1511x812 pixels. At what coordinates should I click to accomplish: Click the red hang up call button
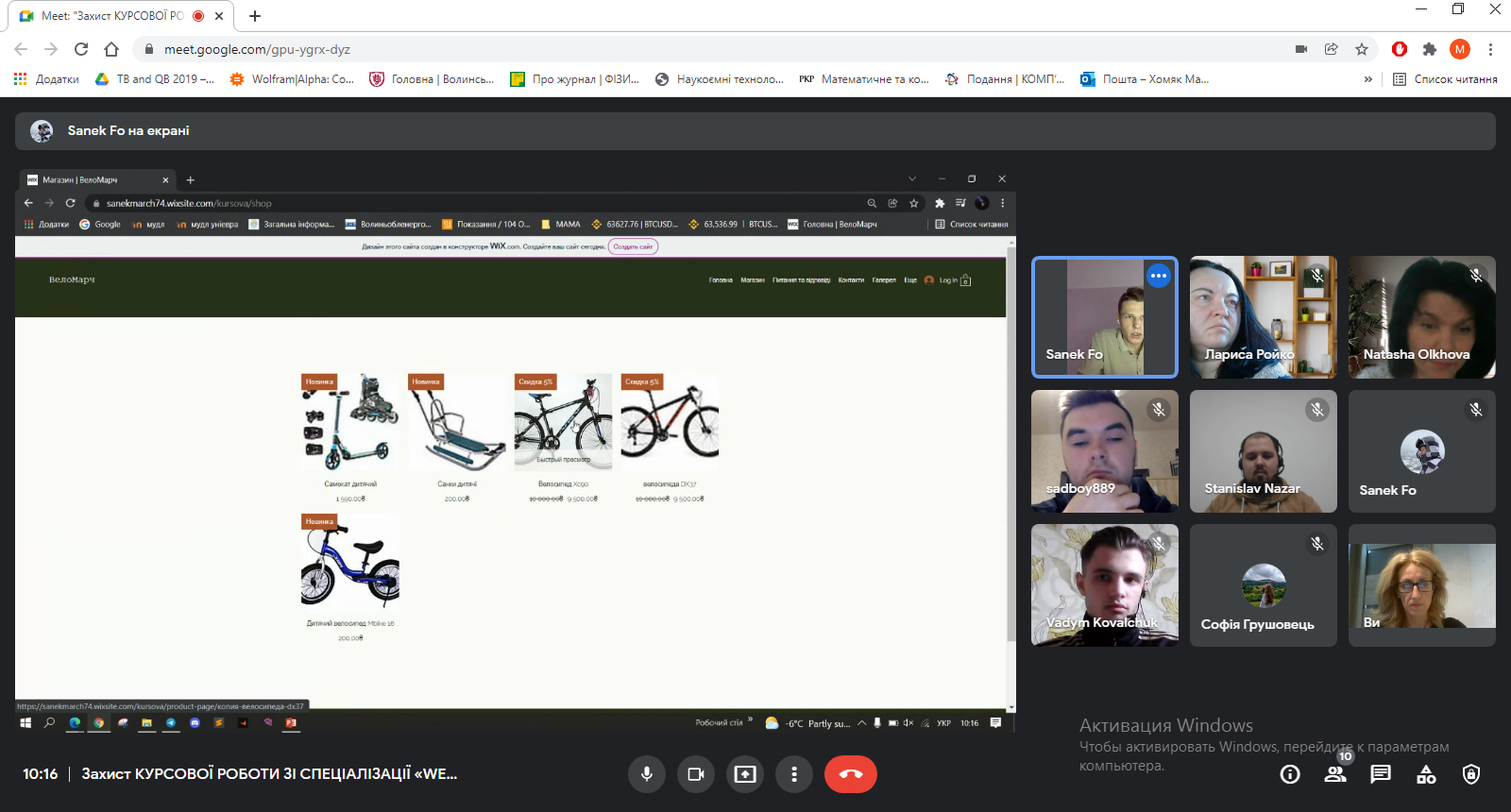(850, 774)
